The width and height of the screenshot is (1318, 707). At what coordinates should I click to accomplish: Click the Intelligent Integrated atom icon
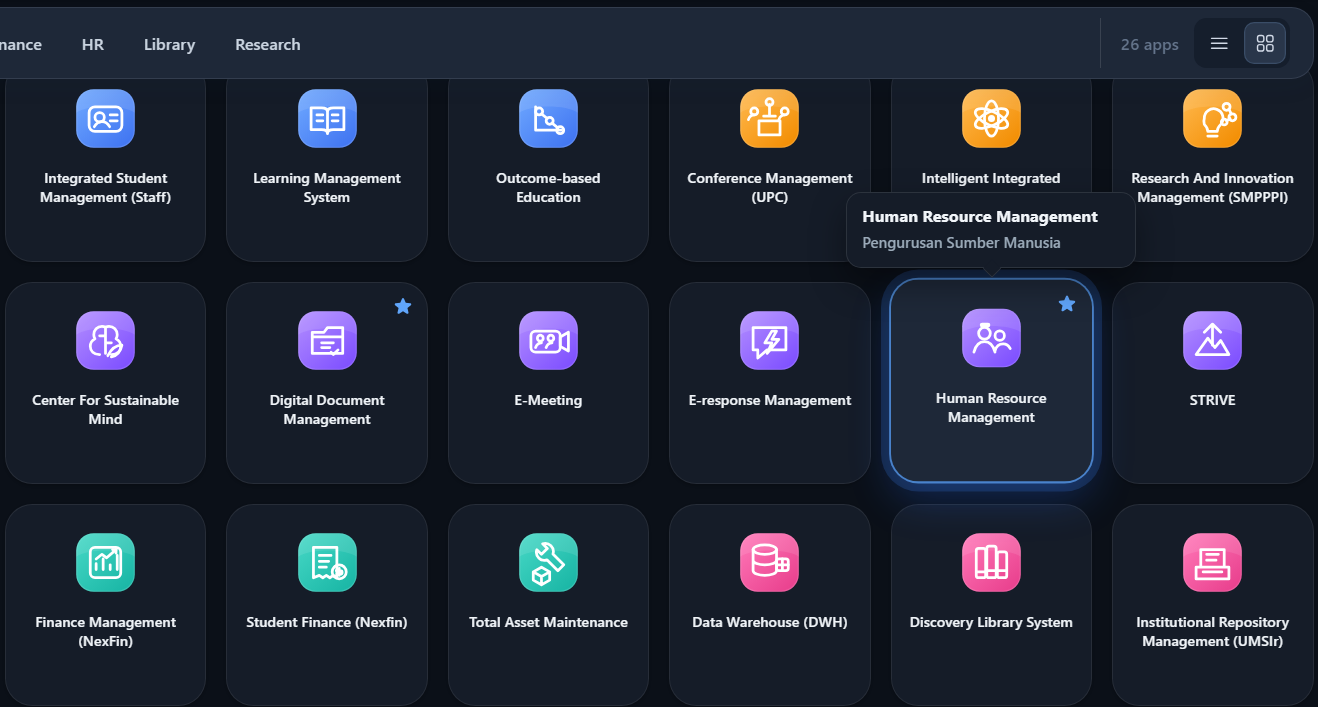[x=991, y=118]
